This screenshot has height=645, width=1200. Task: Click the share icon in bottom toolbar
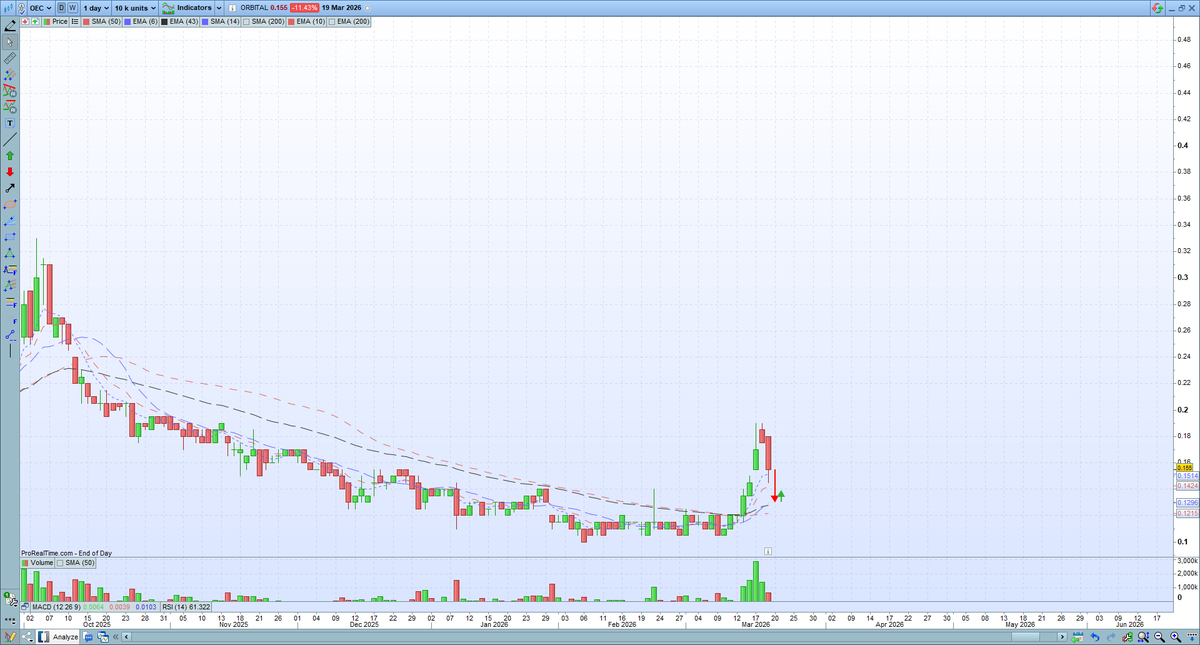pos(27,636)
